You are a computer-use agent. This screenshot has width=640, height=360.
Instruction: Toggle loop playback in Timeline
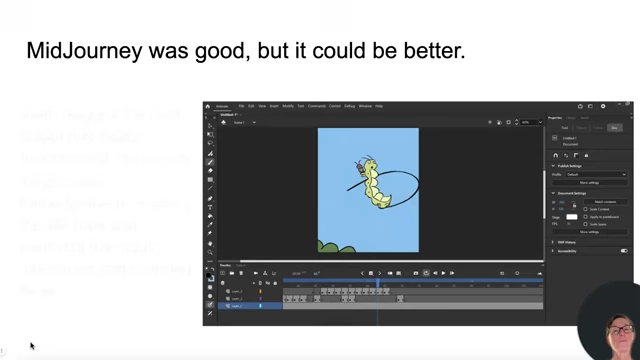tap(426, 273)
